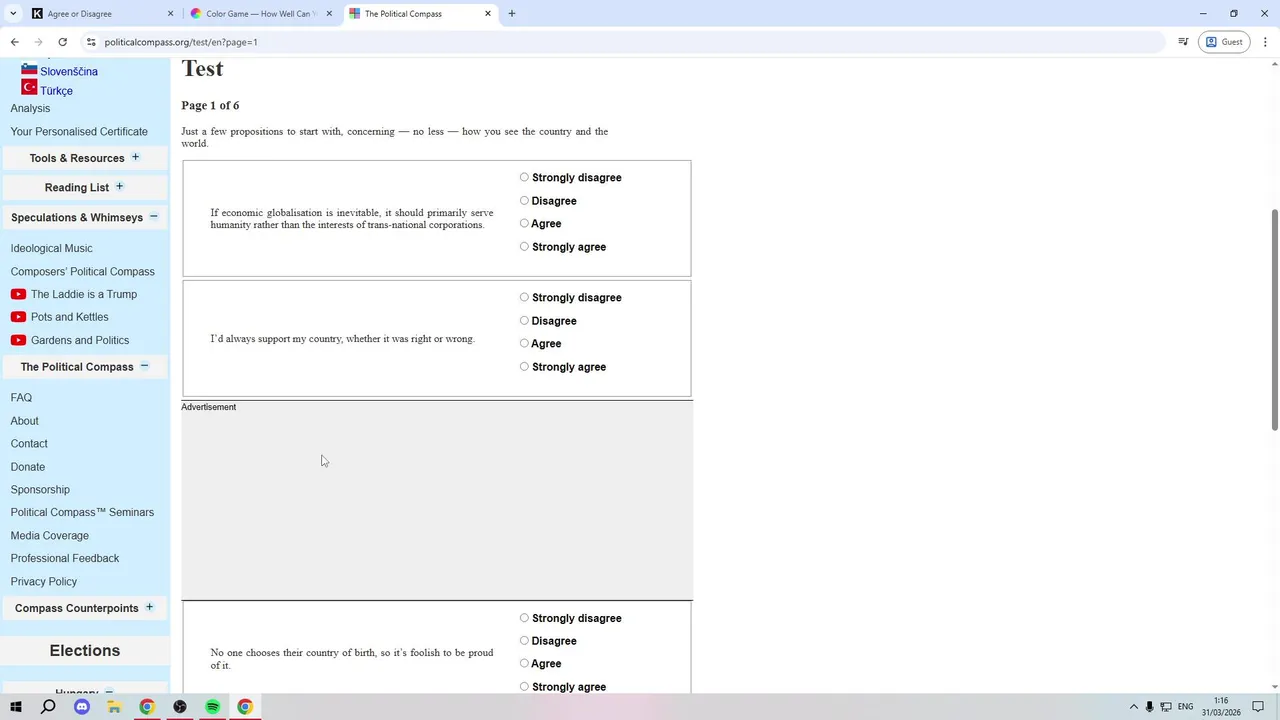Select Disagree for 'support my country' proposition
The image size is (1280, 720).
click(x=524, y=320)
